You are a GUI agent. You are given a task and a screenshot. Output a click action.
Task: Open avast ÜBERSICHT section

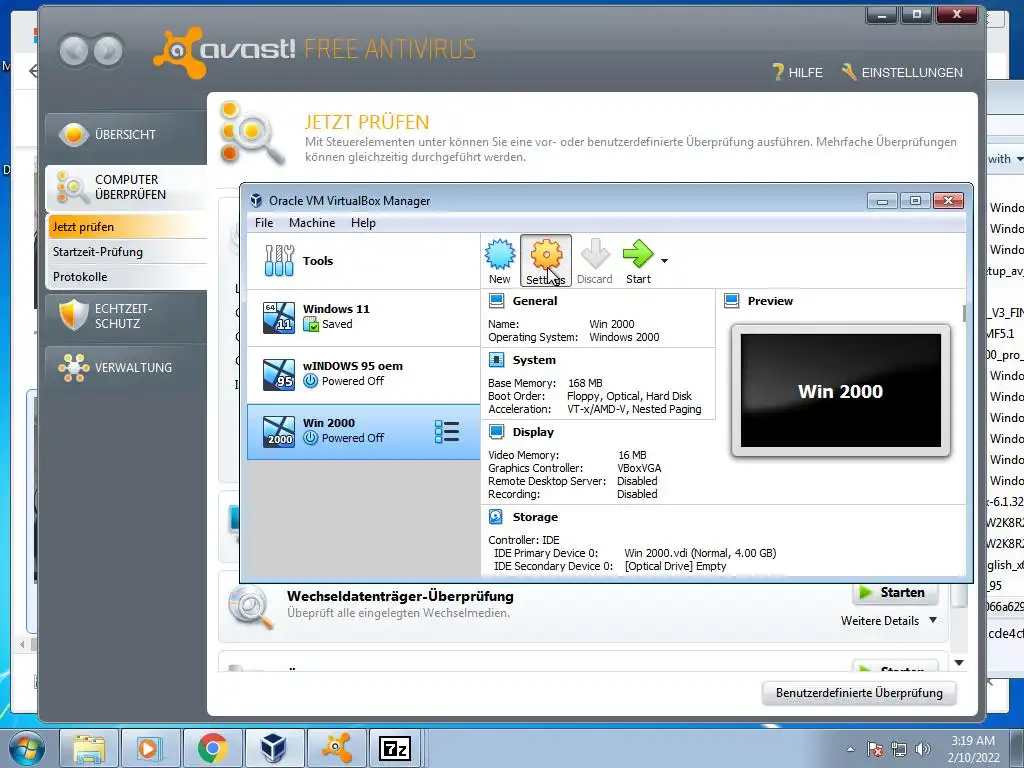pos(125,135)
